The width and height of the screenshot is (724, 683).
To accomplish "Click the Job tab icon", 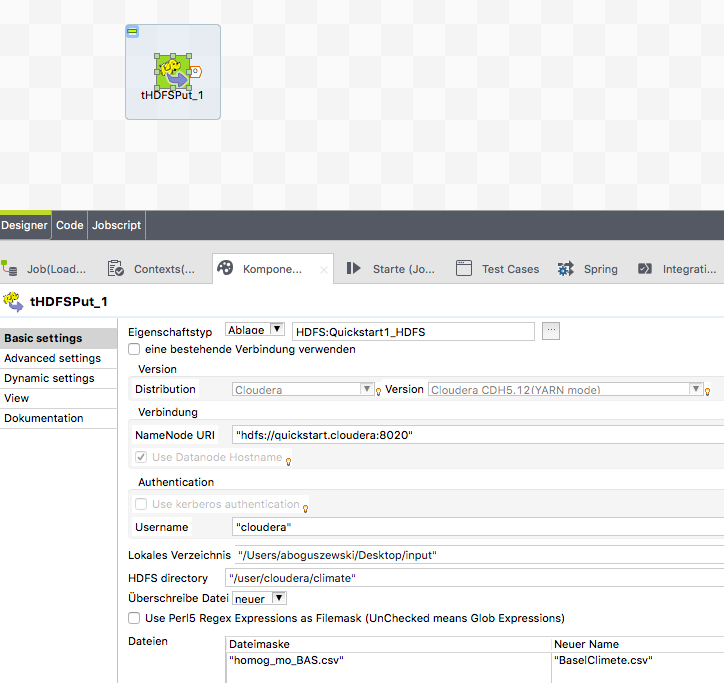I will click(x=10, y=268).
